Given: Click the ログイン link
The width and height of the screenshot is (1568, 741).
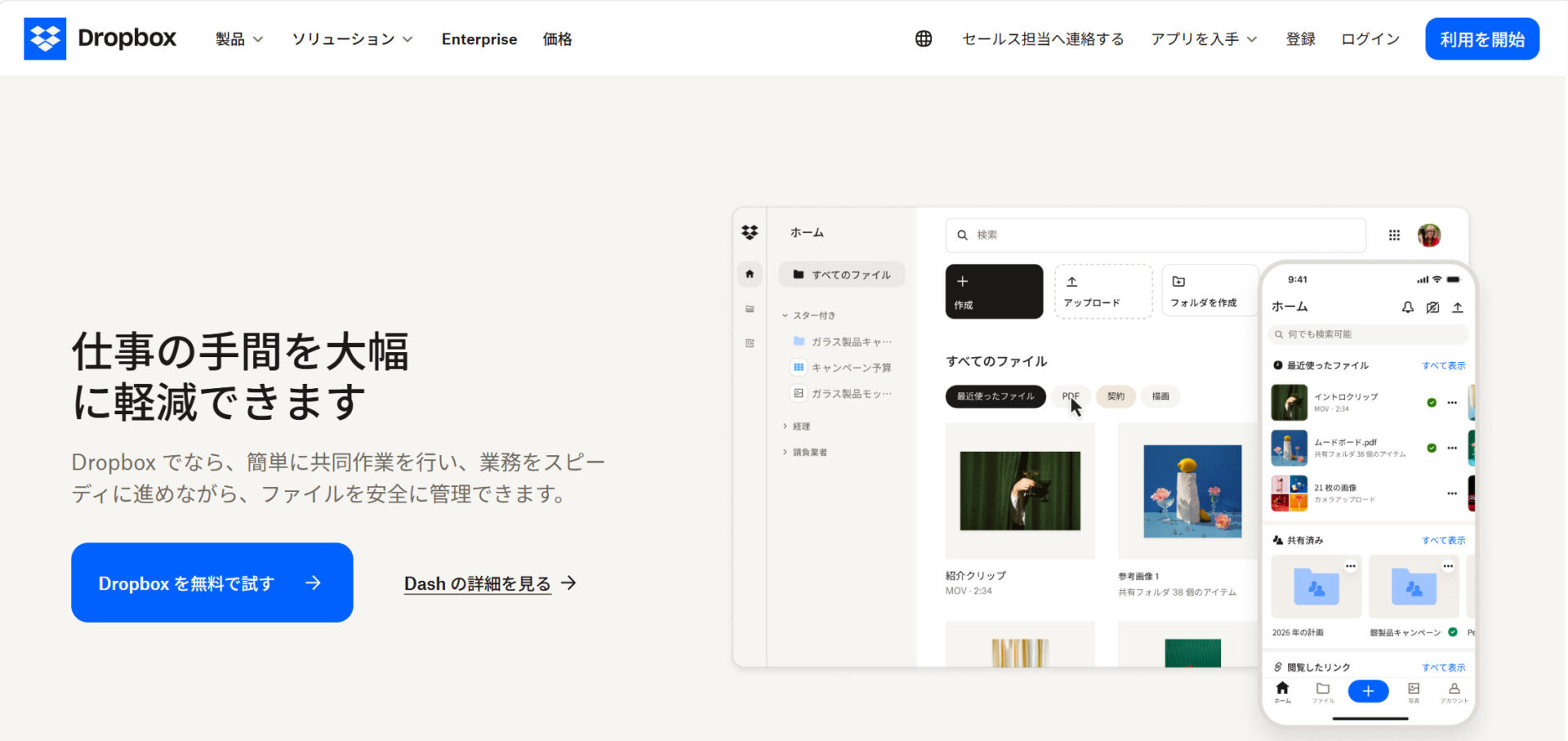Looking at the screenshot, I should pos(1370,38).
